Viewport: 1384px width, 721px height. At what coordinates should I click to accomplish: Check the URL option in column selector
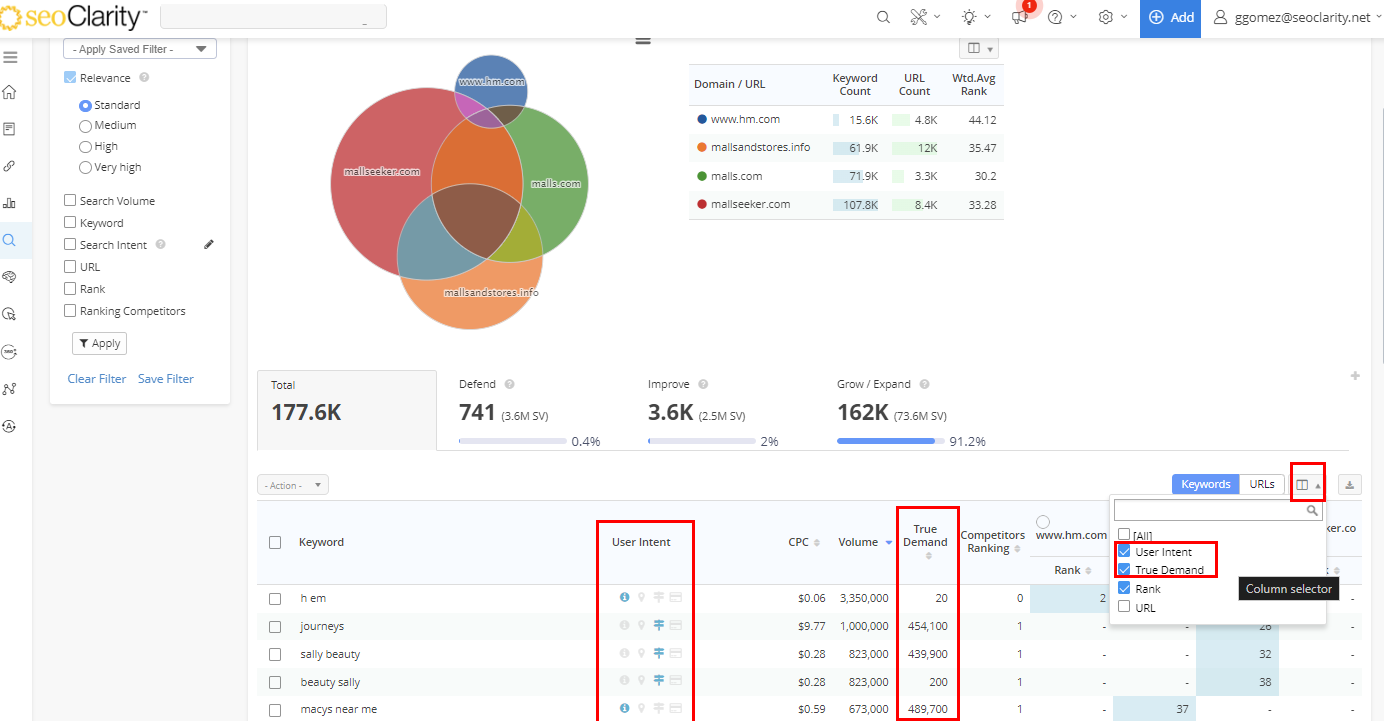pos(1125,607)
